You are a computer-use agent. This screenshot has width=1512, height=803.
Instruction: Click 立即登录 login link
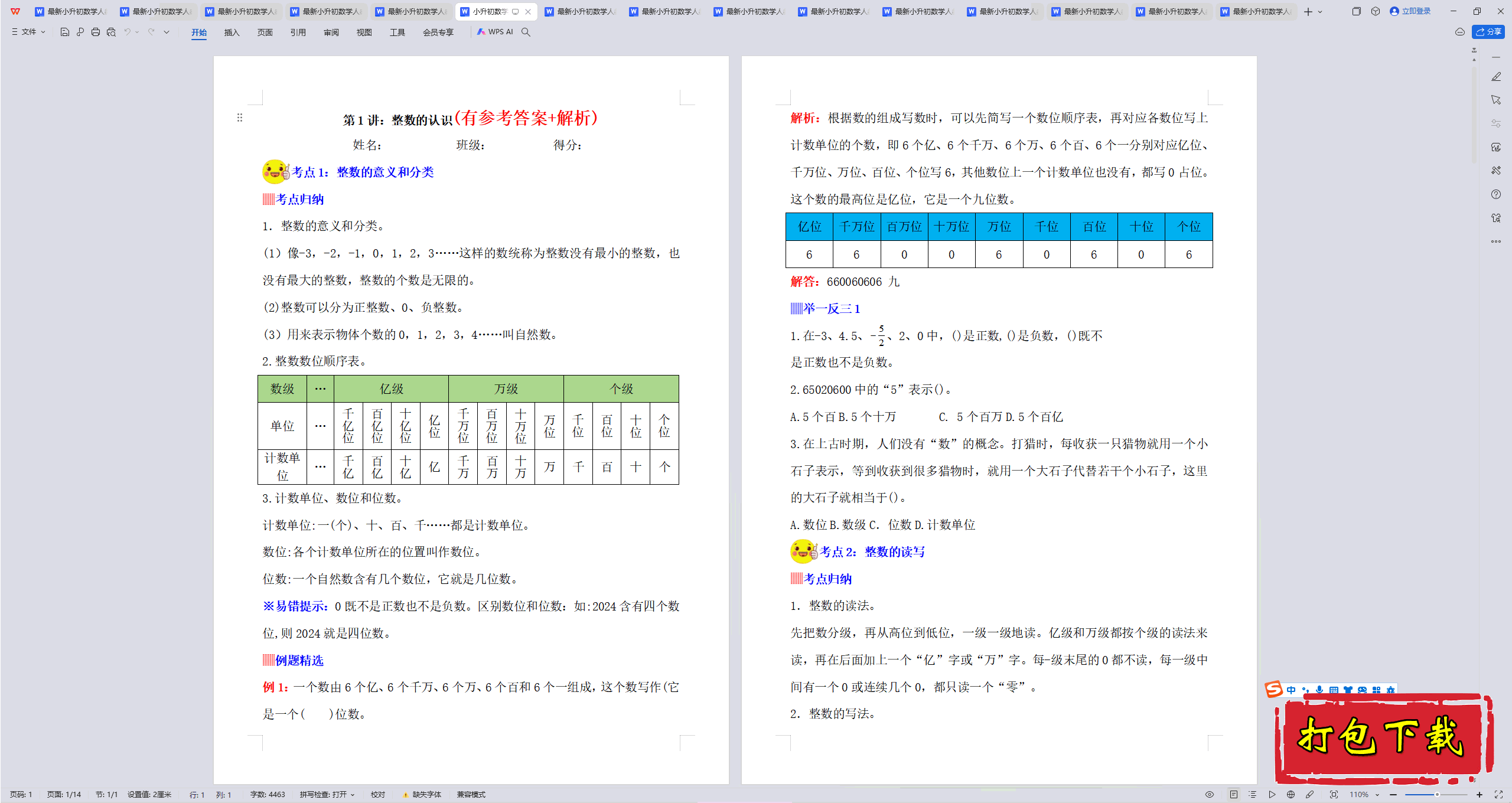pyautogui.click(x=1410, y=11)
